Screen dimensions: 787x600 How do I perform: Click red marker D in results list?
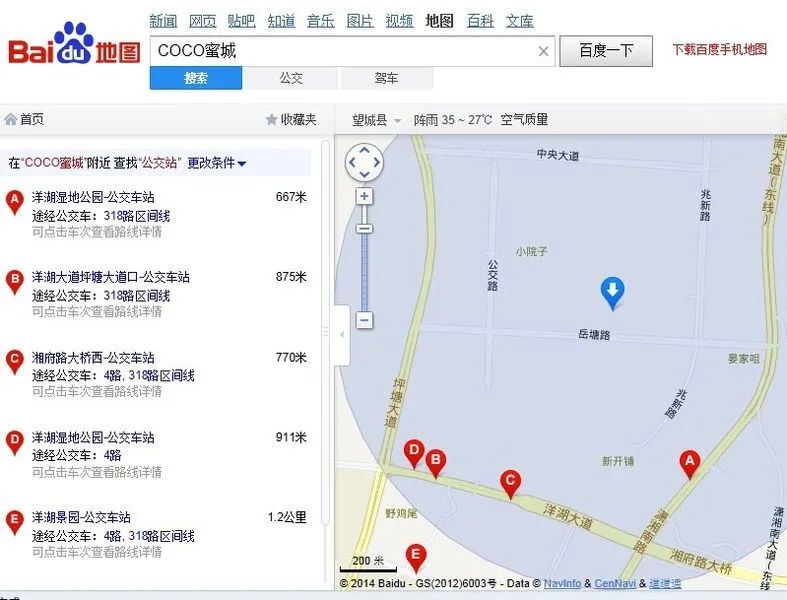(15, 442)
